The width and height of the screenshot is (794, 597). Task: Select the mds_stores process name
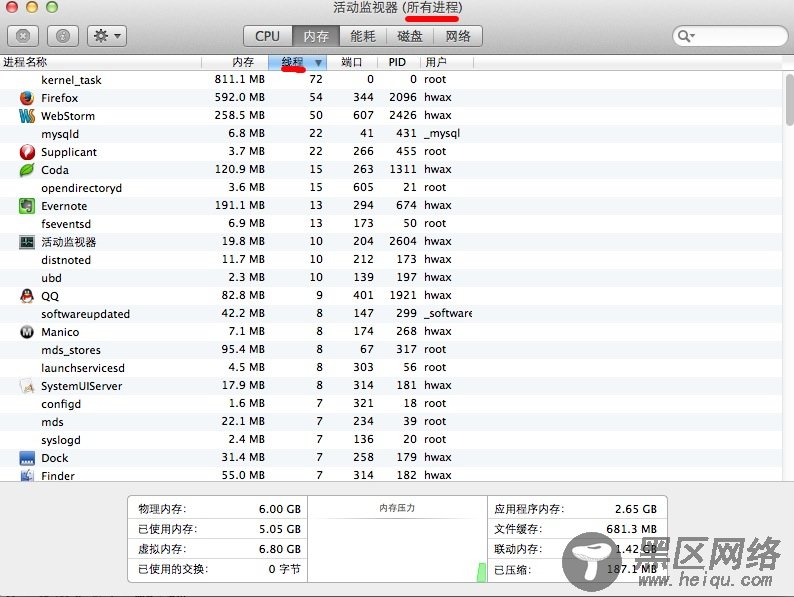pyautogui.click(x=71, y=350)
